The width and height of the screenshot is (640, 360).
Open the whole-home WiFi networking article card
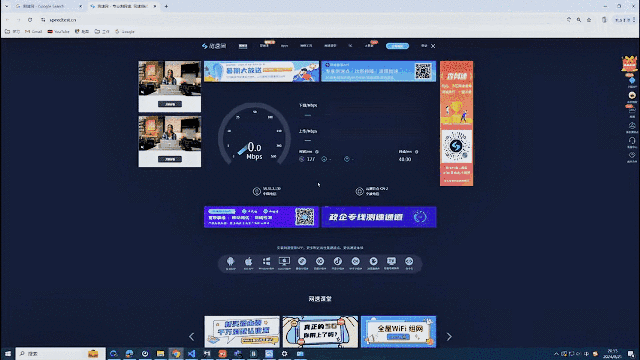point(398,332)
